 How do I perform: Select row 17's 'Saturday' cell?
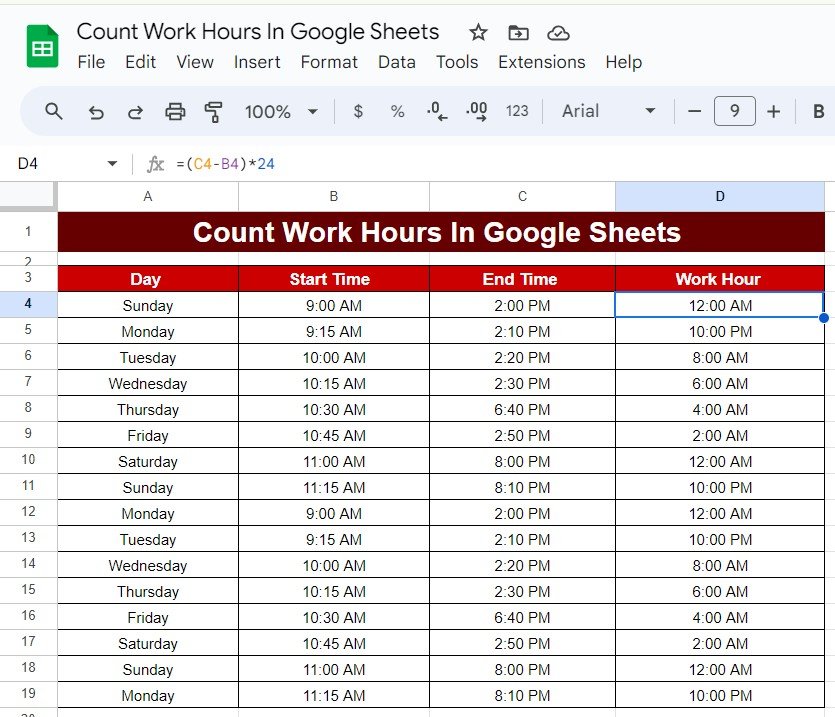point(148,643)
